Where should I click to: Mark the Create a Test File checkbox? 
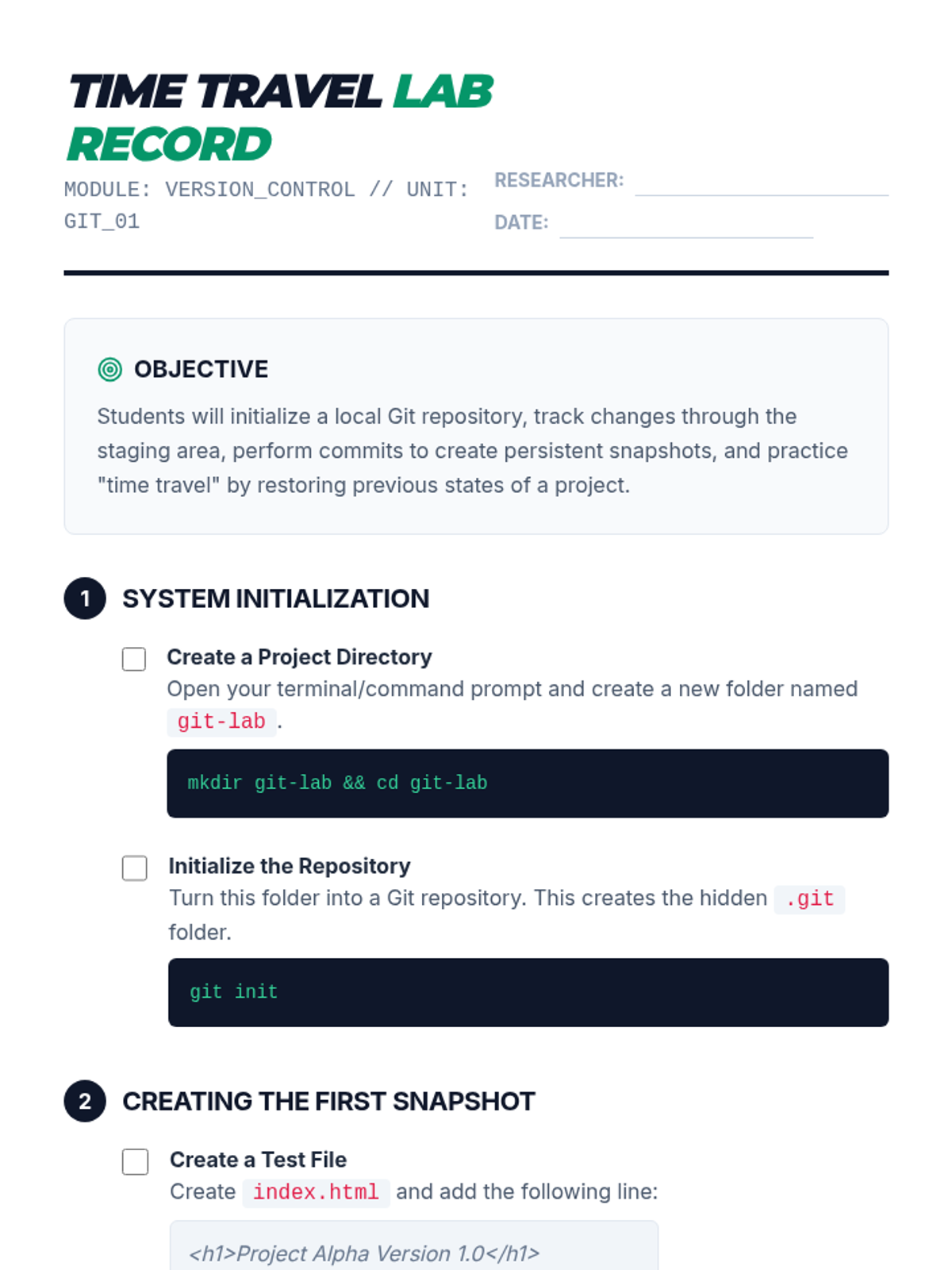135,1161
